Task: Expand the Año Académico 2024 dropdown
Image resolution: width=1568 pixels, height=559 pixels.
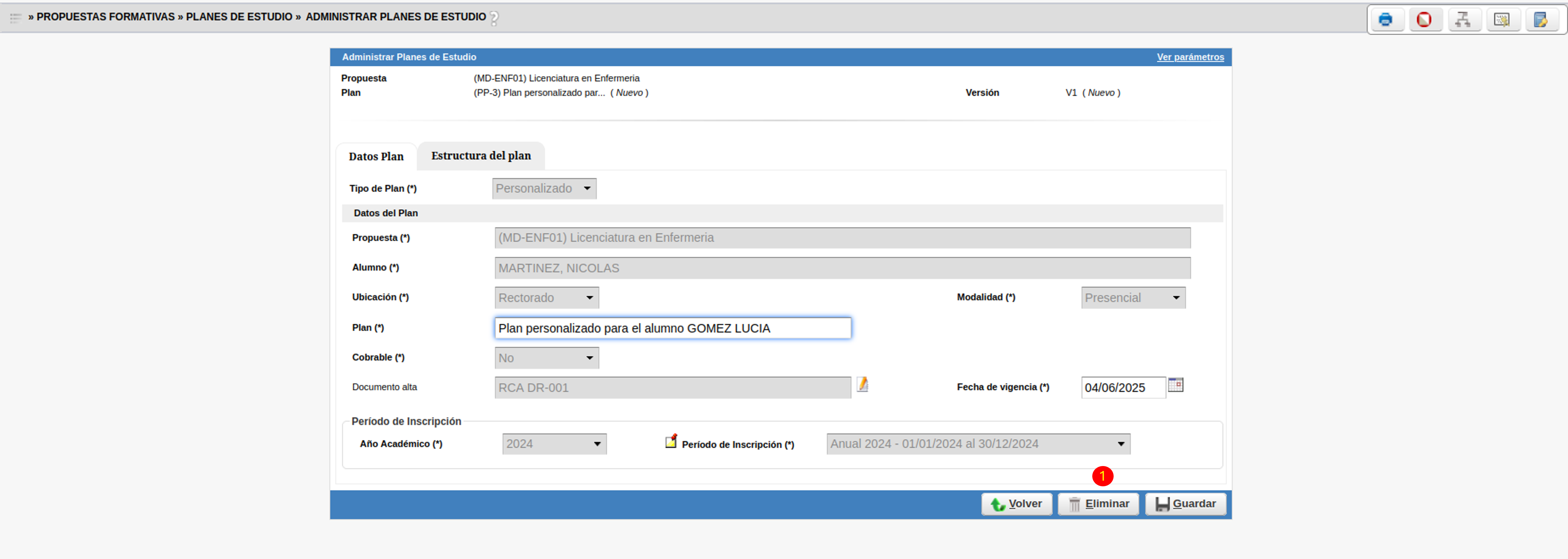Action: (554, 444)
